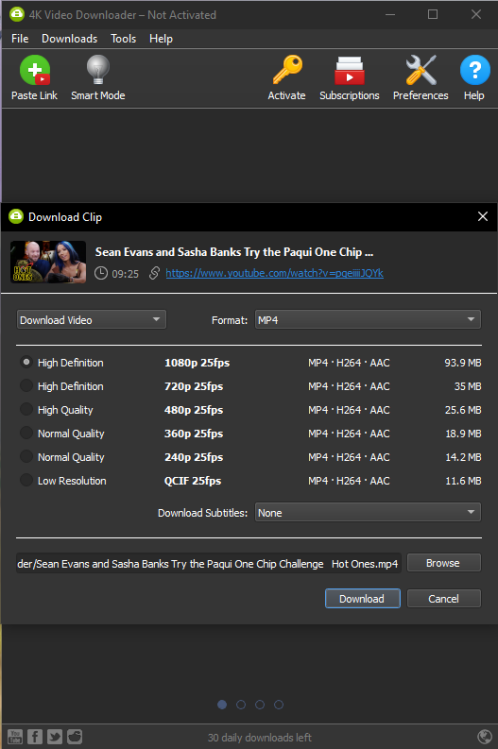Image resolution: width=498 pixels, height=749 pixels.
Task: Click the 35 MB size text
Action: click(x=467, y=386)
